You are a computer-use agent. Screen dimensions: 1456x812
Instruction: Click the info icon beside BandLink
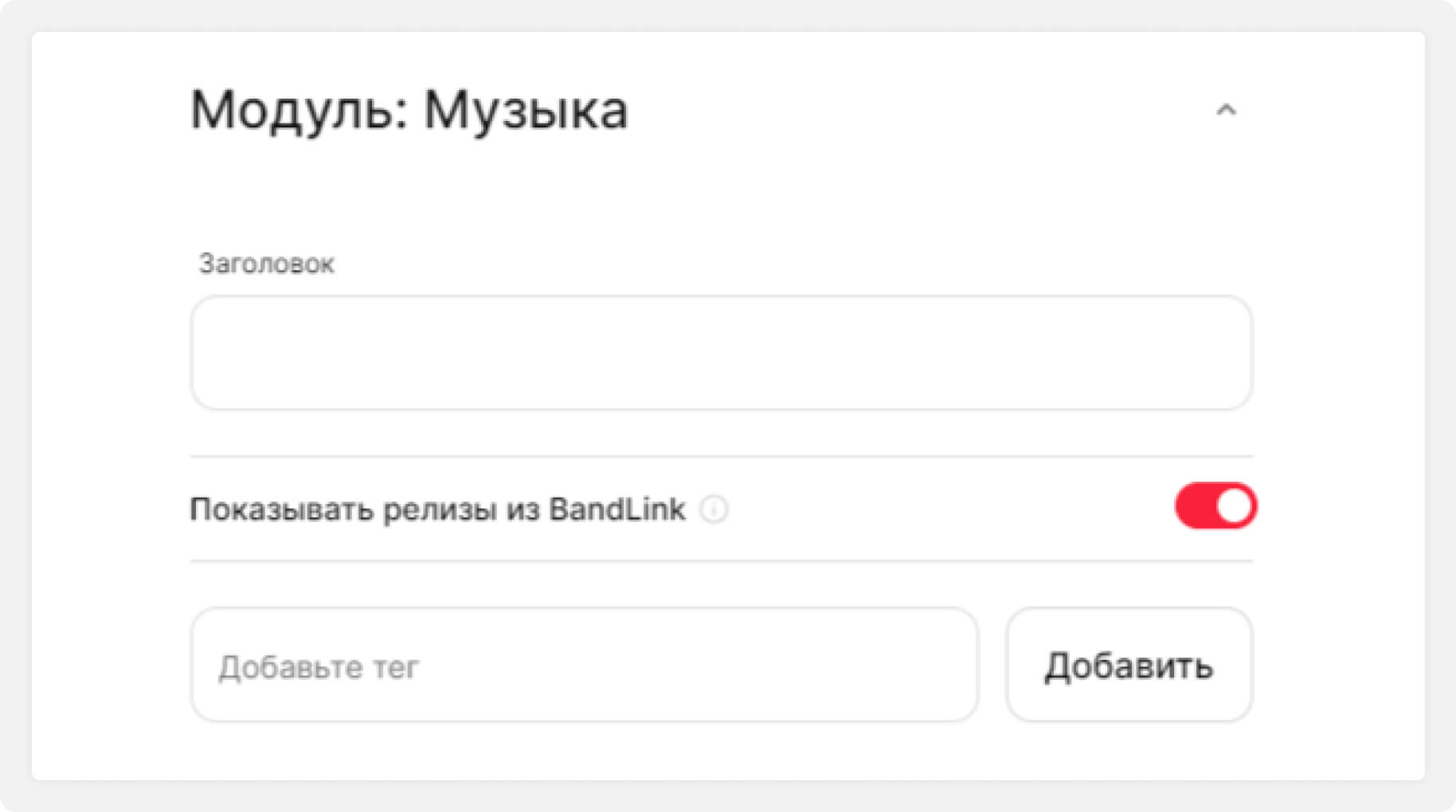(x=714, y=509)
